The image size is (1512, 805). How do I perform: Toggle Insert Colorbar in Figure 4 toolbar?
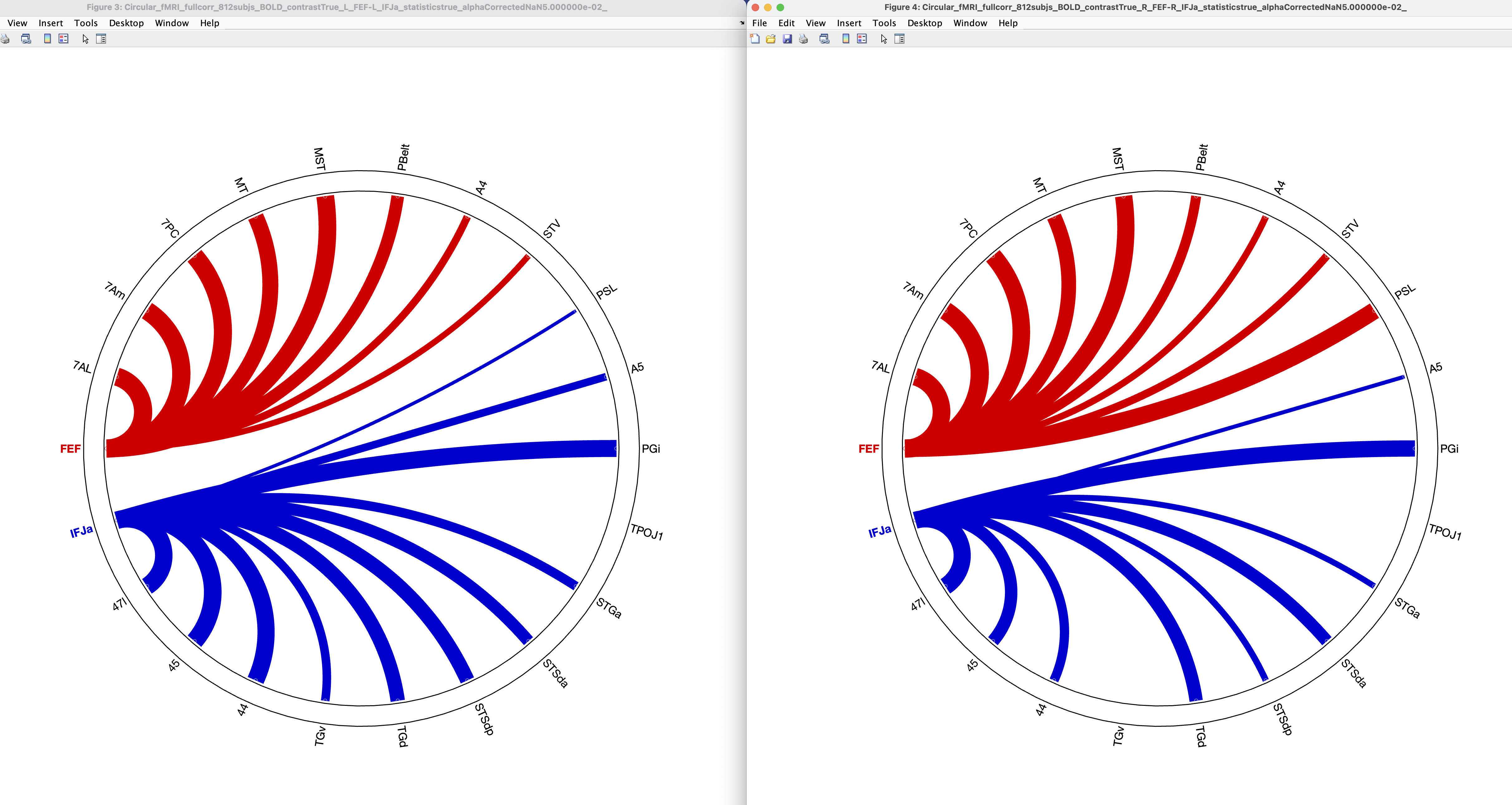point(846,39)
